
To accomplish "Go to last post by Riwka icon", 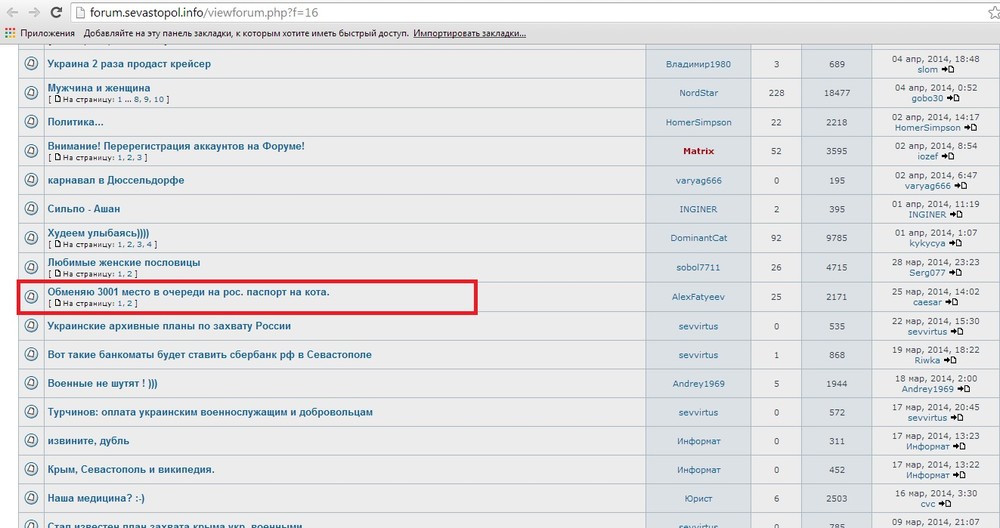I will click(950, 360).
